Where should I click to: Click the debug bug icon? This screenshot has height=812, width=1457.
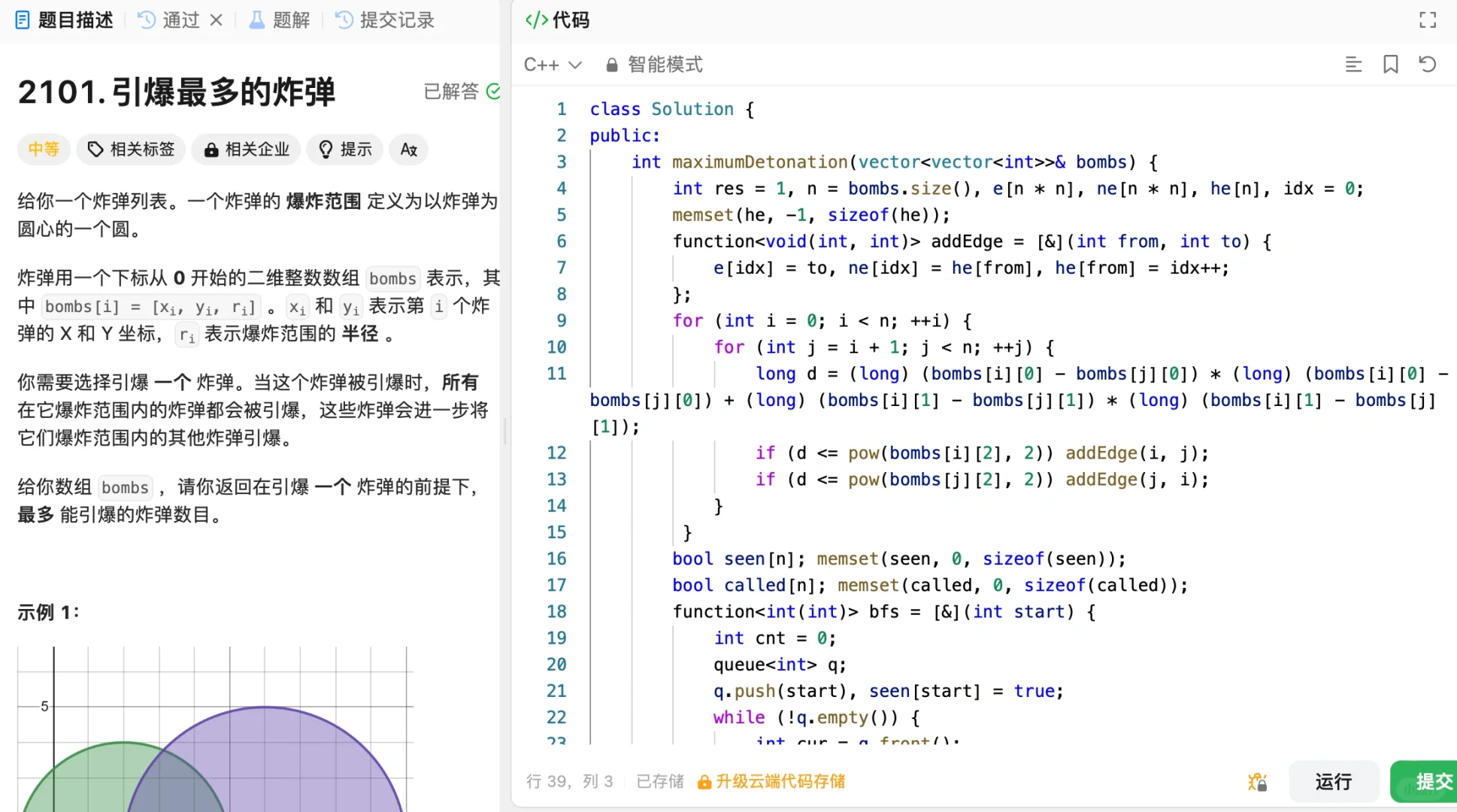(x=1257, y=782)
